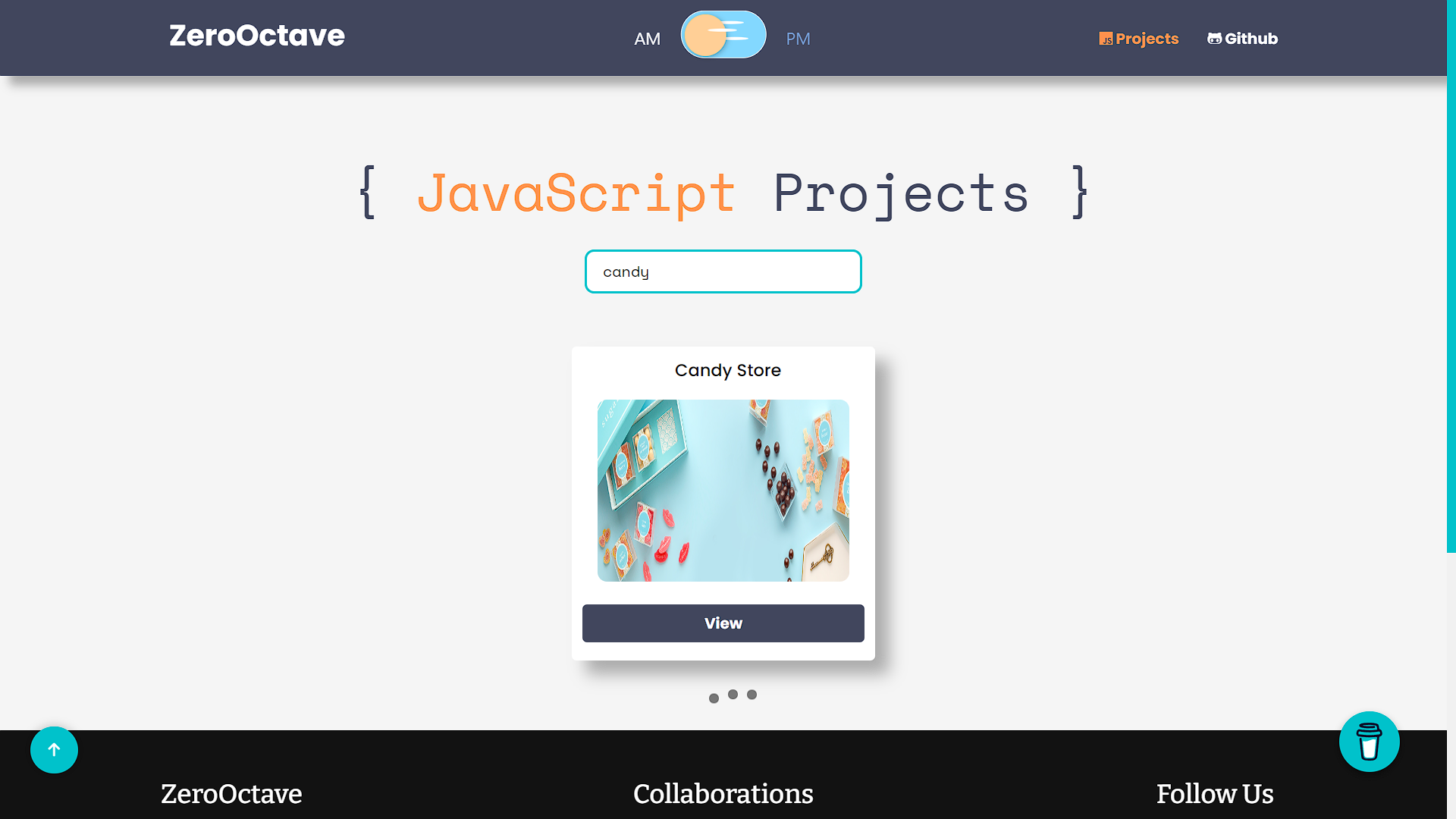
Task: Click the Candy Store card title
Action: 727,370
